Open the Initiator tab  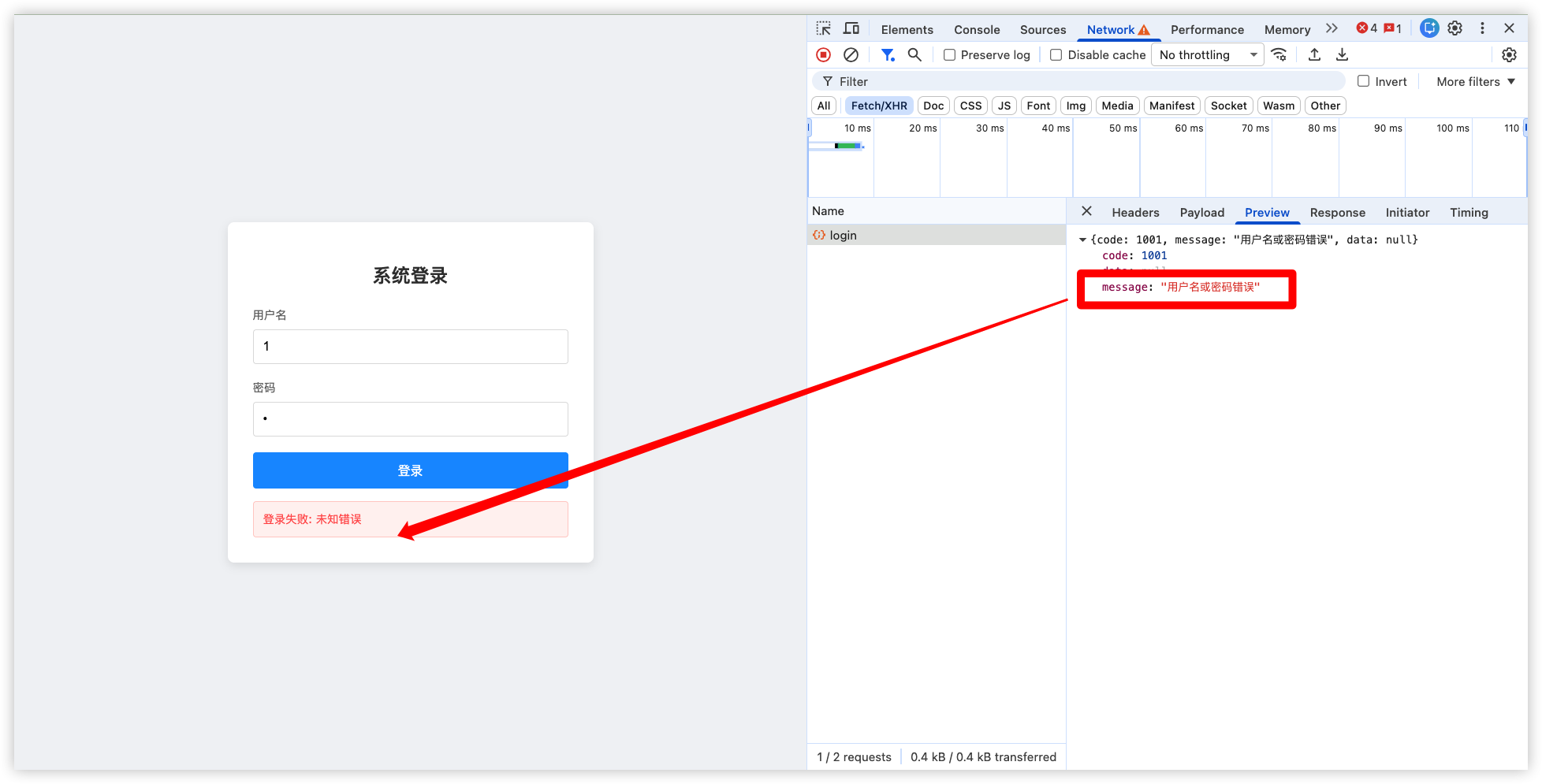1407,213
